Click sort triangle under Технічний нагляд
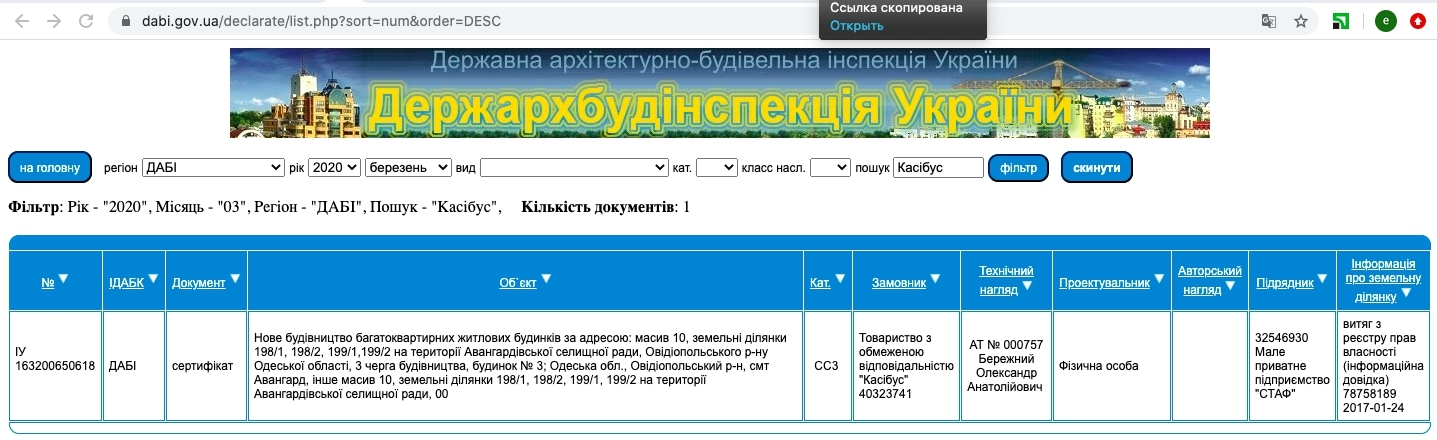This screenshot has height=440, width=1437. [1027, 286]
